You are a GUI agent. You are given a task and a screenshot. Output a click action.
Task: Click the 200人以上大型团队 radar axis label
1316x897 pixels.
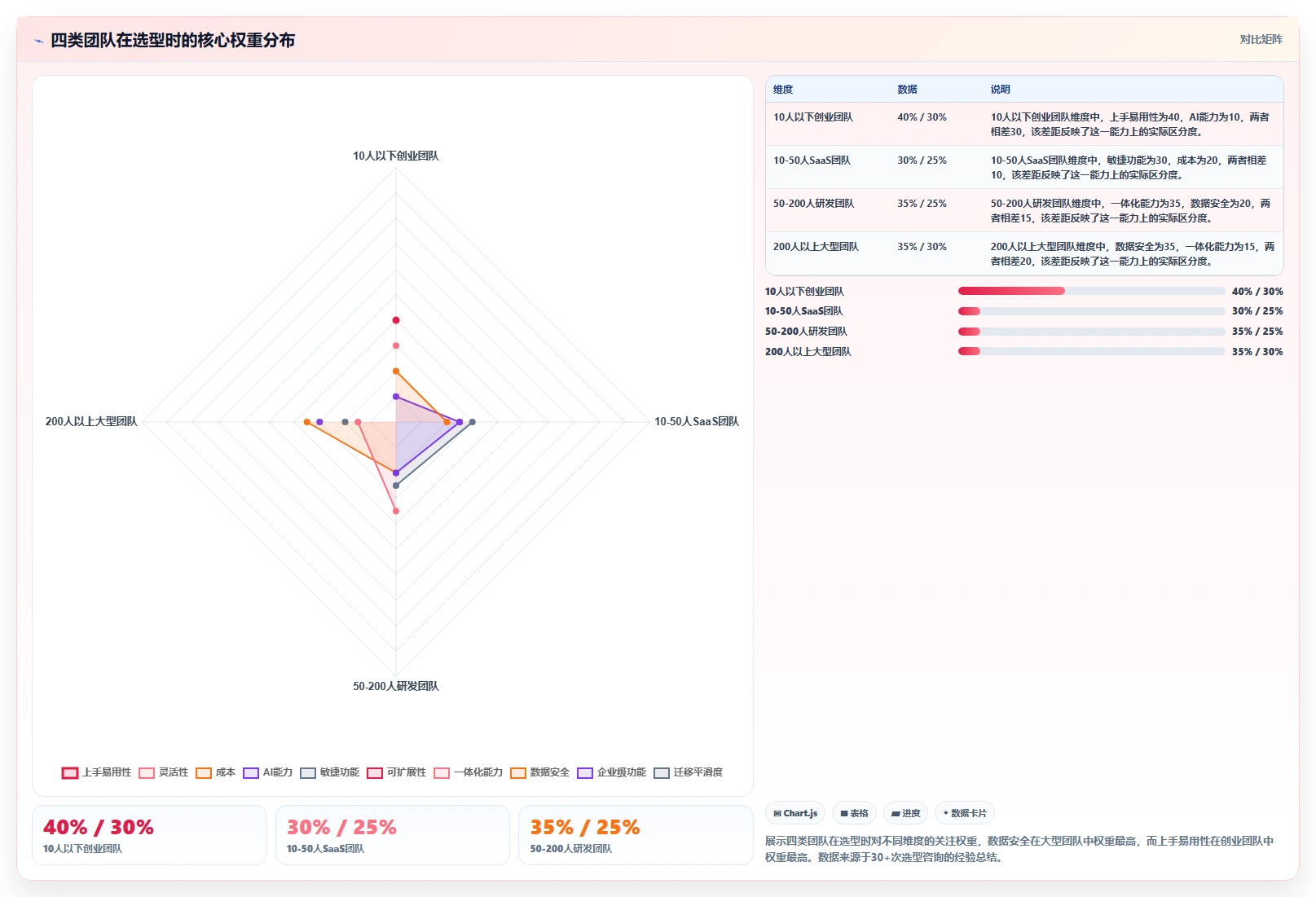(91, 421)
